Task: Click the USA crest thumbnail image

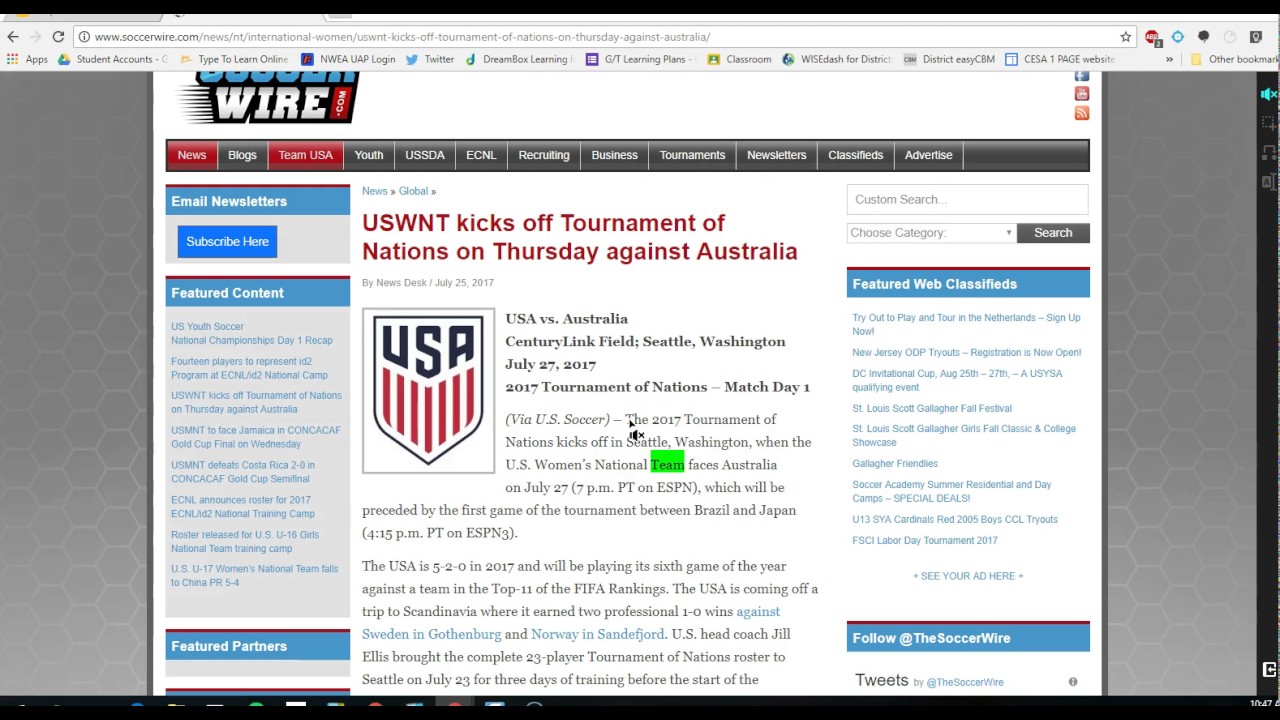Action: (x=428, y=391)
